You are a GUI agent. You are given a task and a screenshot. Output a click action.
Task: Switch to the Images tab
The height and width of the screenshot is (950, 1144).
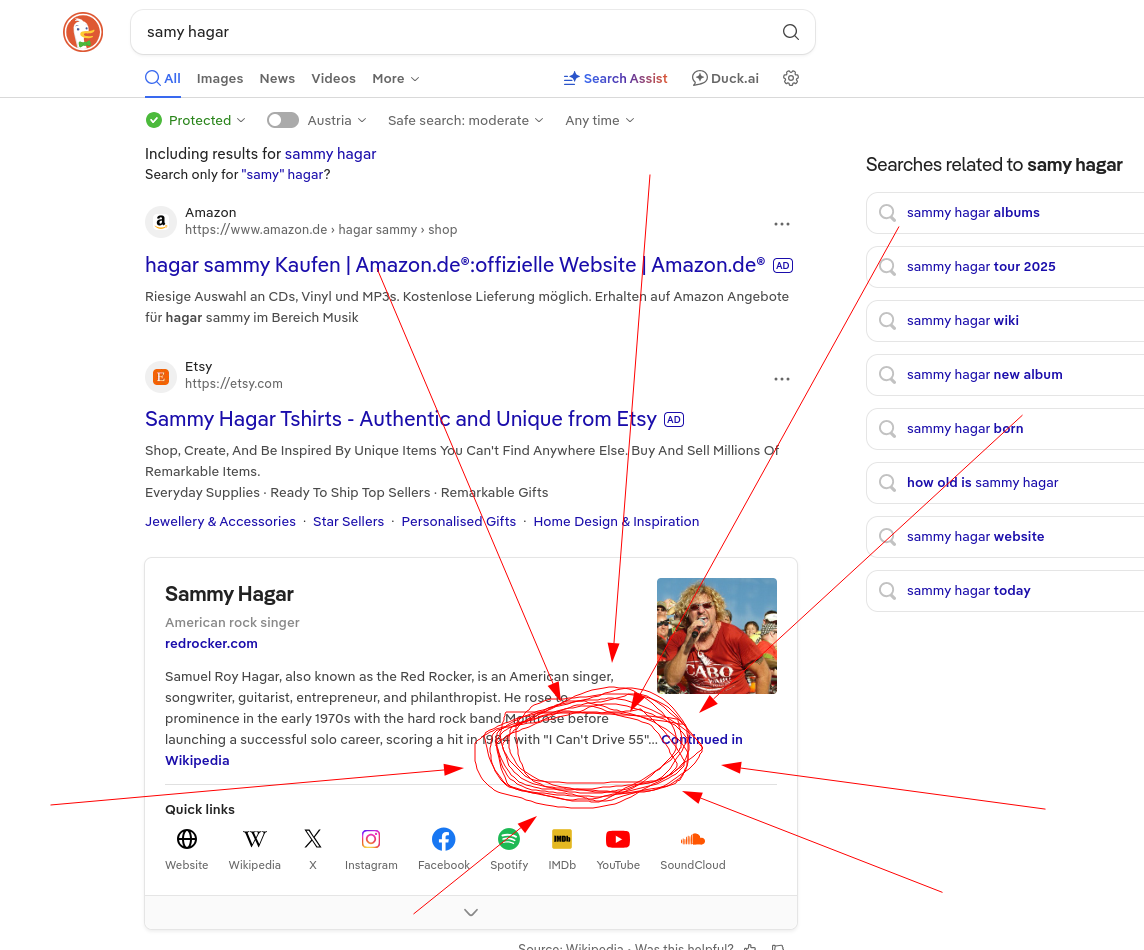click(220, 78)
